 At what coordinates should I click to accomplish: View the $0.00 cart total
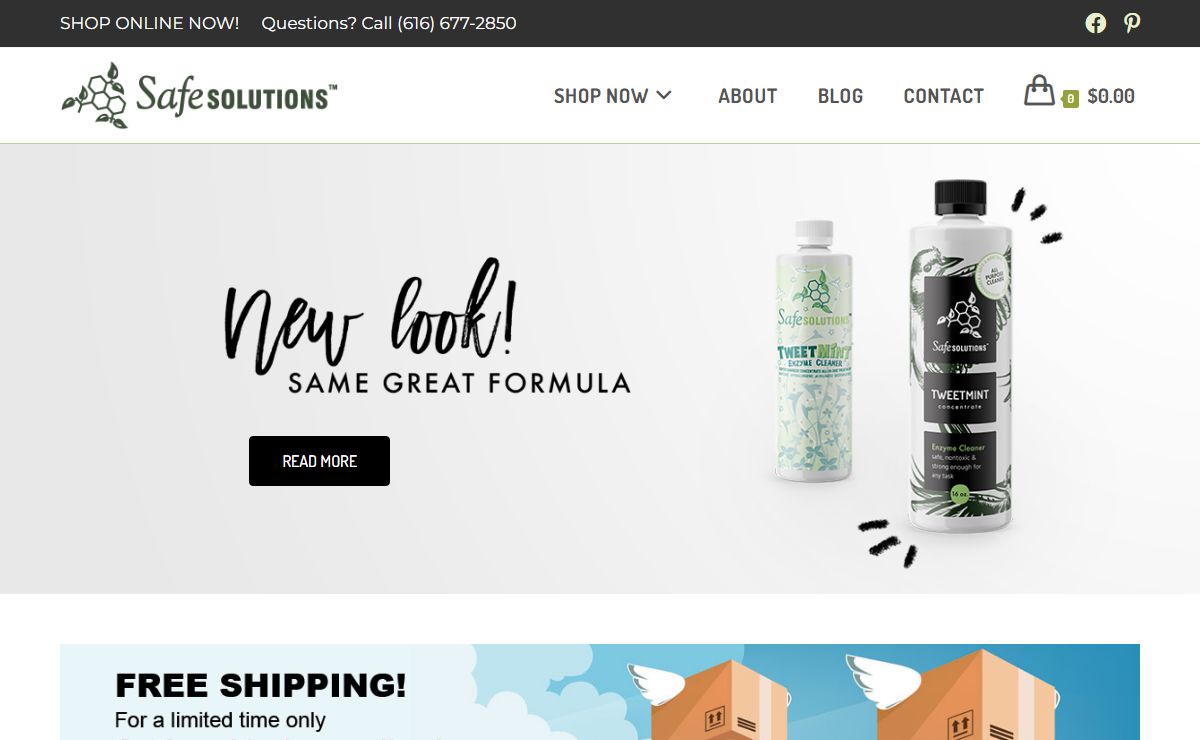pyautogui.click(x=1111, y=96)
